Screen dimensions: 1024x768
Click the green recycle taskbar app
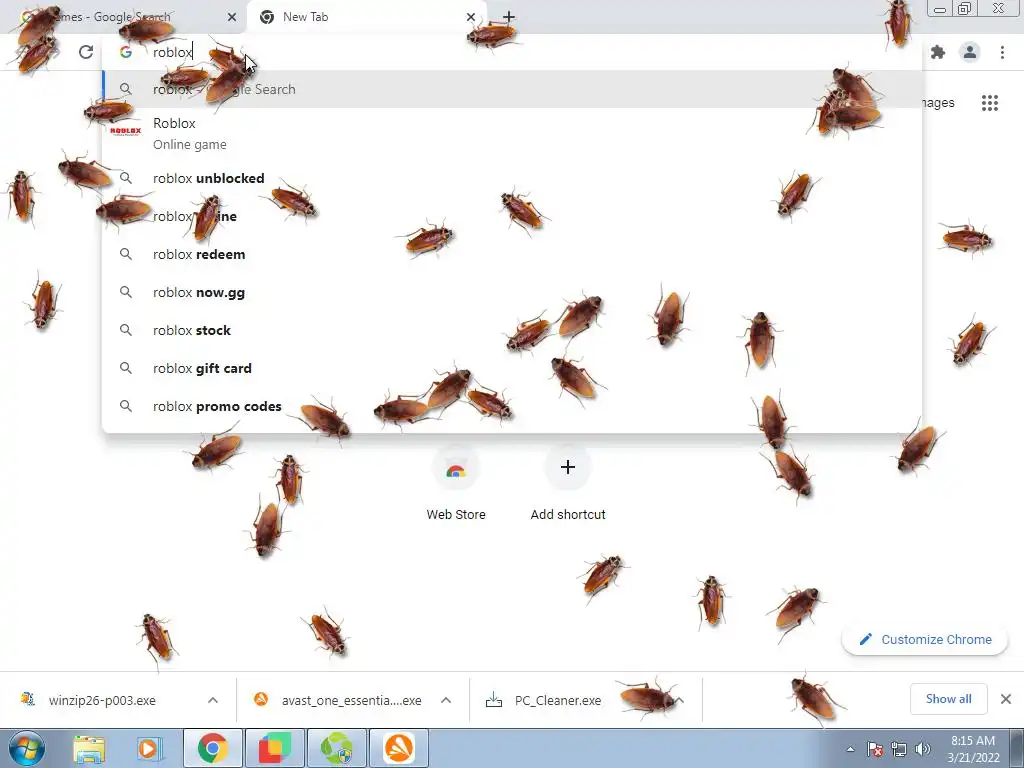[x=337, y=748]
